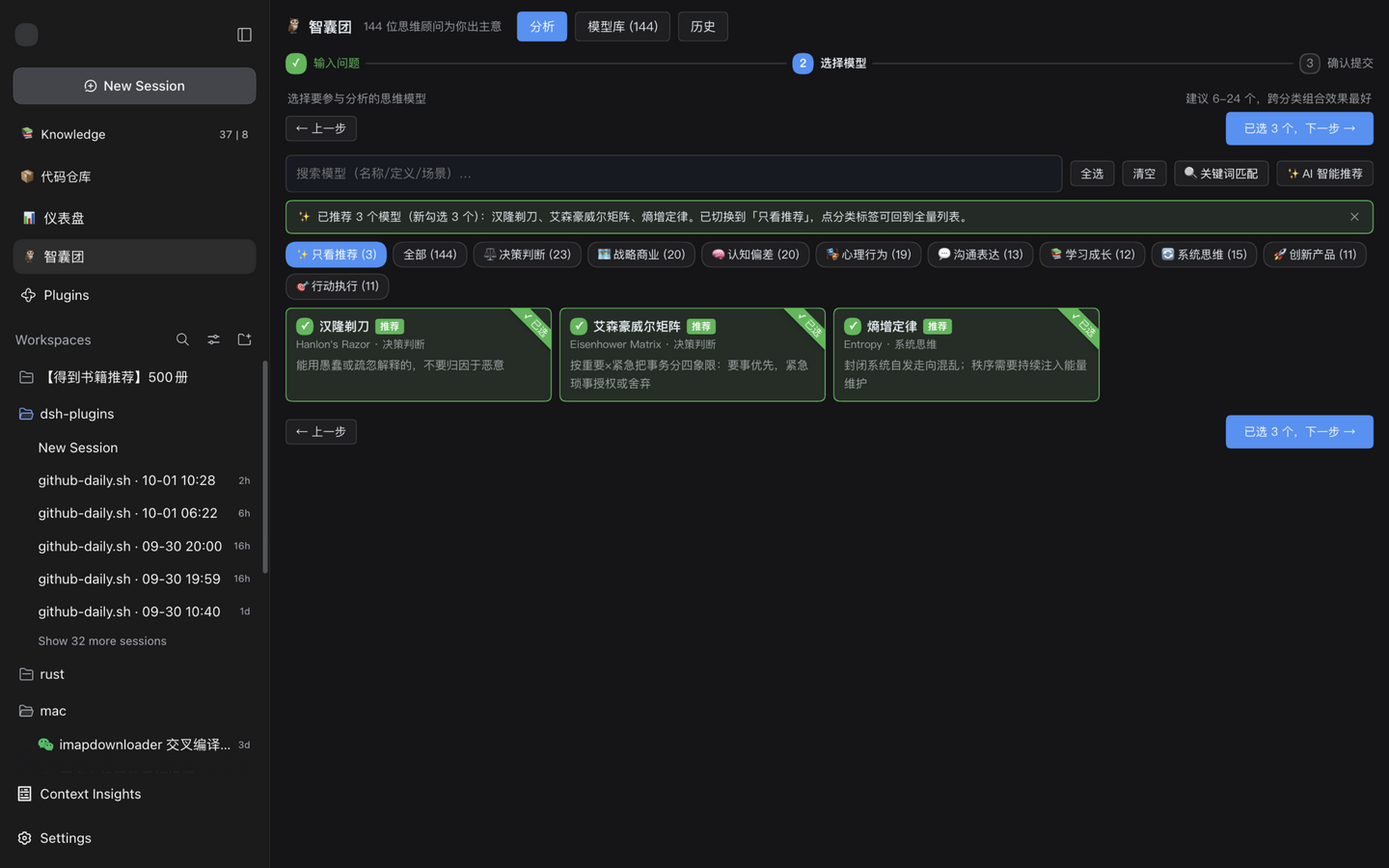1389x868 pixels.
Task: Filter by 认知偏差 (20) category
Action: [755, 255]
